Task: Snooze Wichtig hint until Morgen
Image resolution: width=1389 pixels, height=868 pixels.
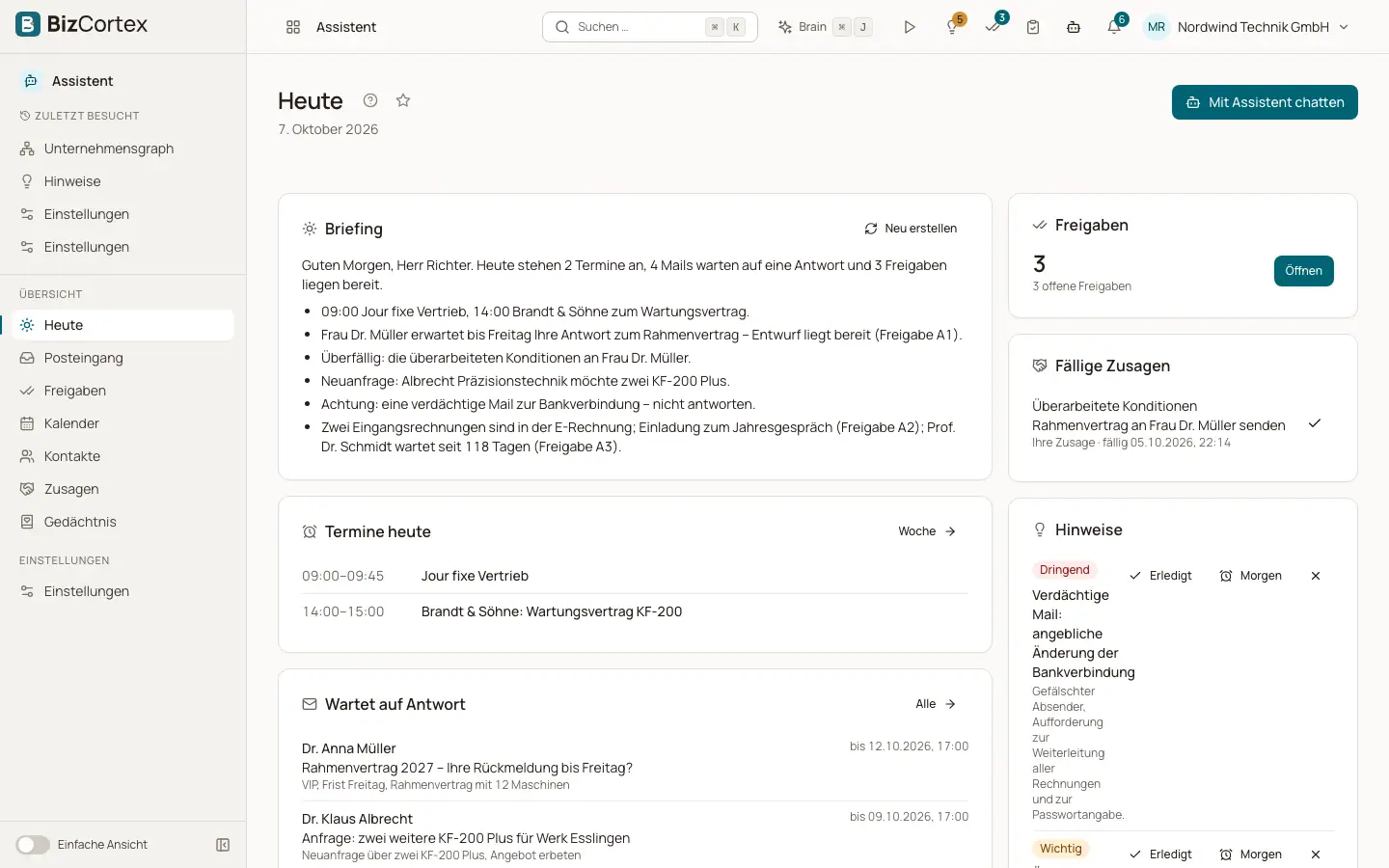Action: 1251,854
